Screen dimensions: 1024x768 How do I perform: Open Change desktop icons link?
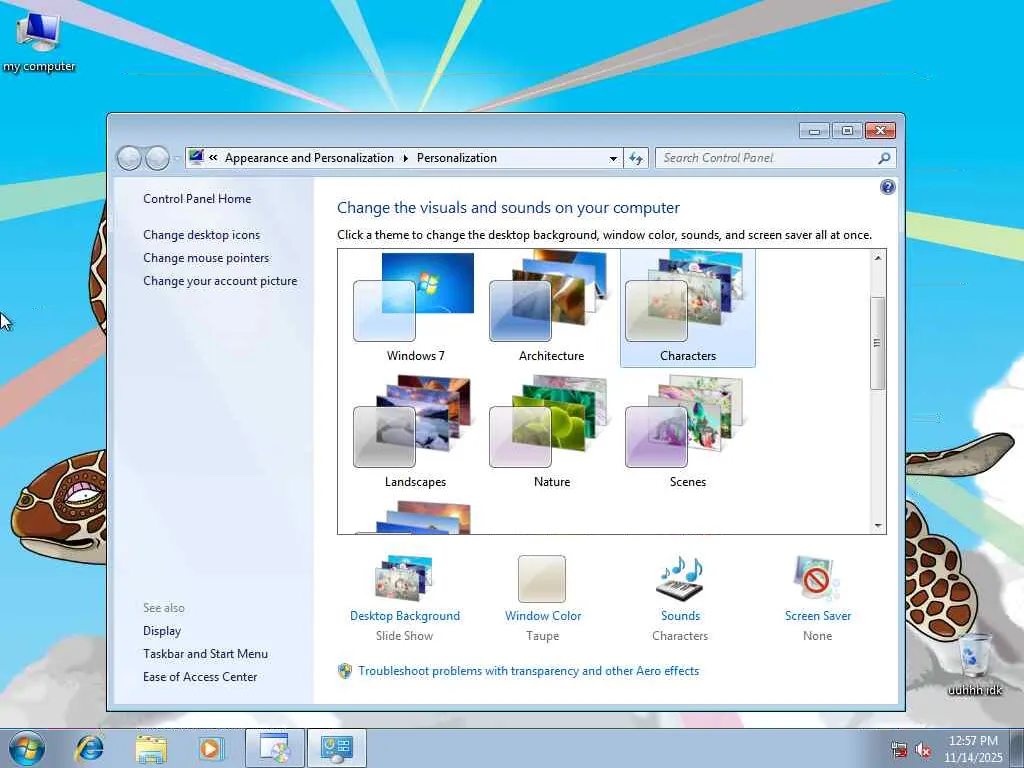[202, 234]
